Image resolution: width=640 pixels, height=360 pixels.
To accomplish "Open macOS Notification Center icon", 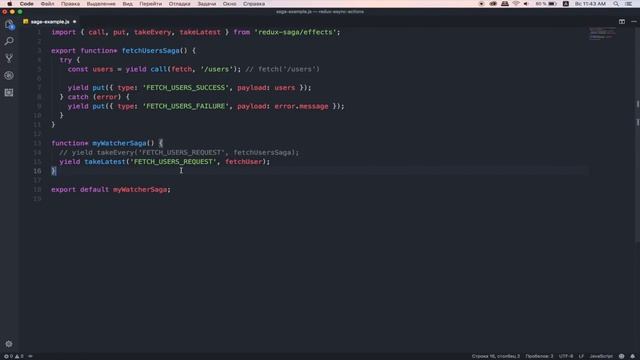I will [x=629, y=4].
